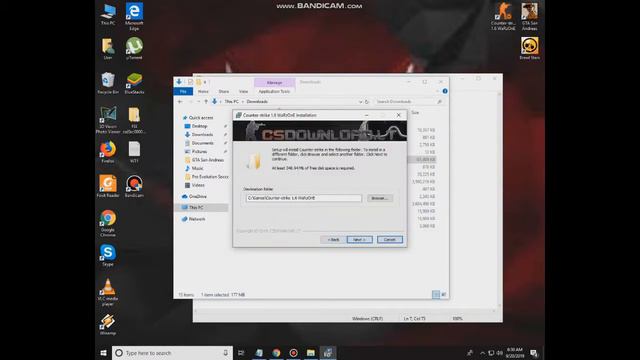Open Counter-strike 1.6 WaRzOnE desktop shortcut

503,17
